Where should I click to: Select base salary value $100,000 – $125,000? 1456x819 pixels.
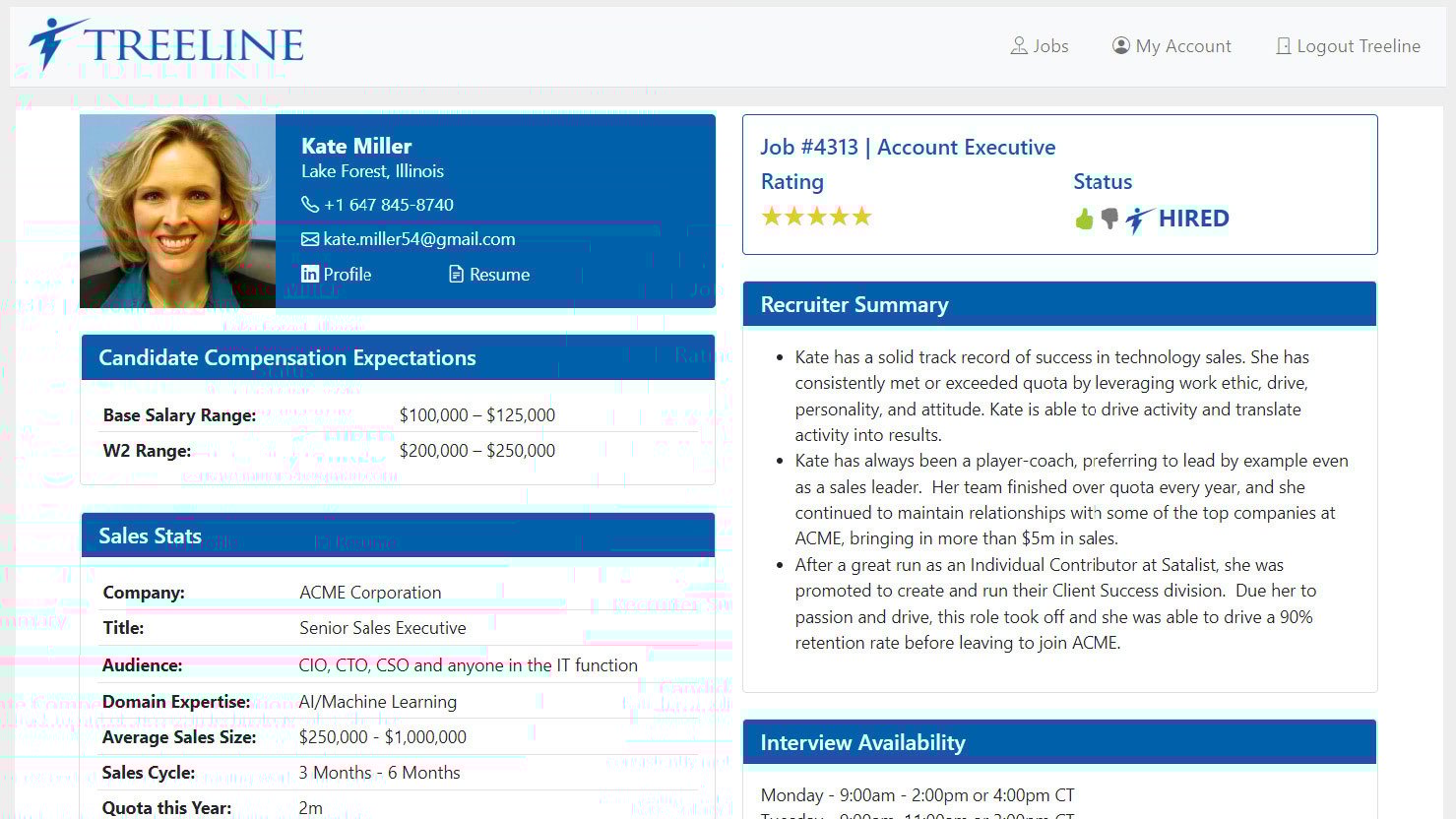click(x=477, y=415)
